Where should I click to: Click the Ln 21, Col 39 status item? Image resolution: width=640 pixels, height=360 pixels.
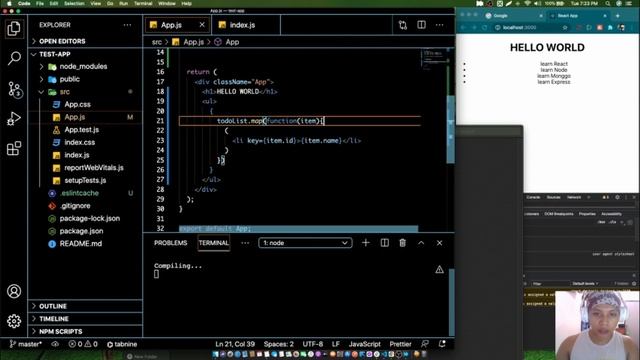pyautogui.click(x=235, y=344)
